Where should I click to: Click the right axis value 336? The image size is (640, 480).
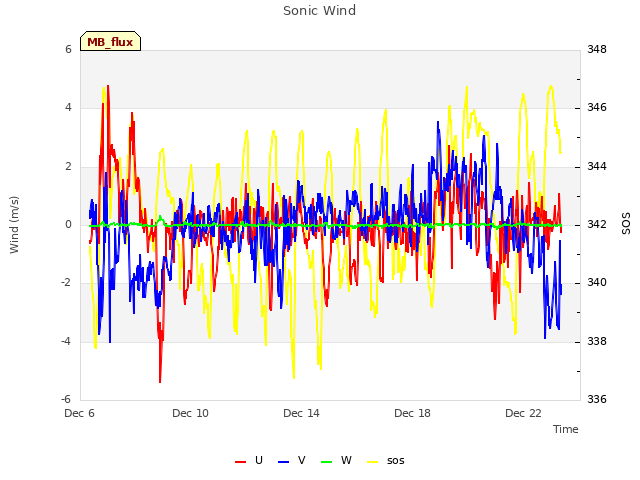point(597,399)
